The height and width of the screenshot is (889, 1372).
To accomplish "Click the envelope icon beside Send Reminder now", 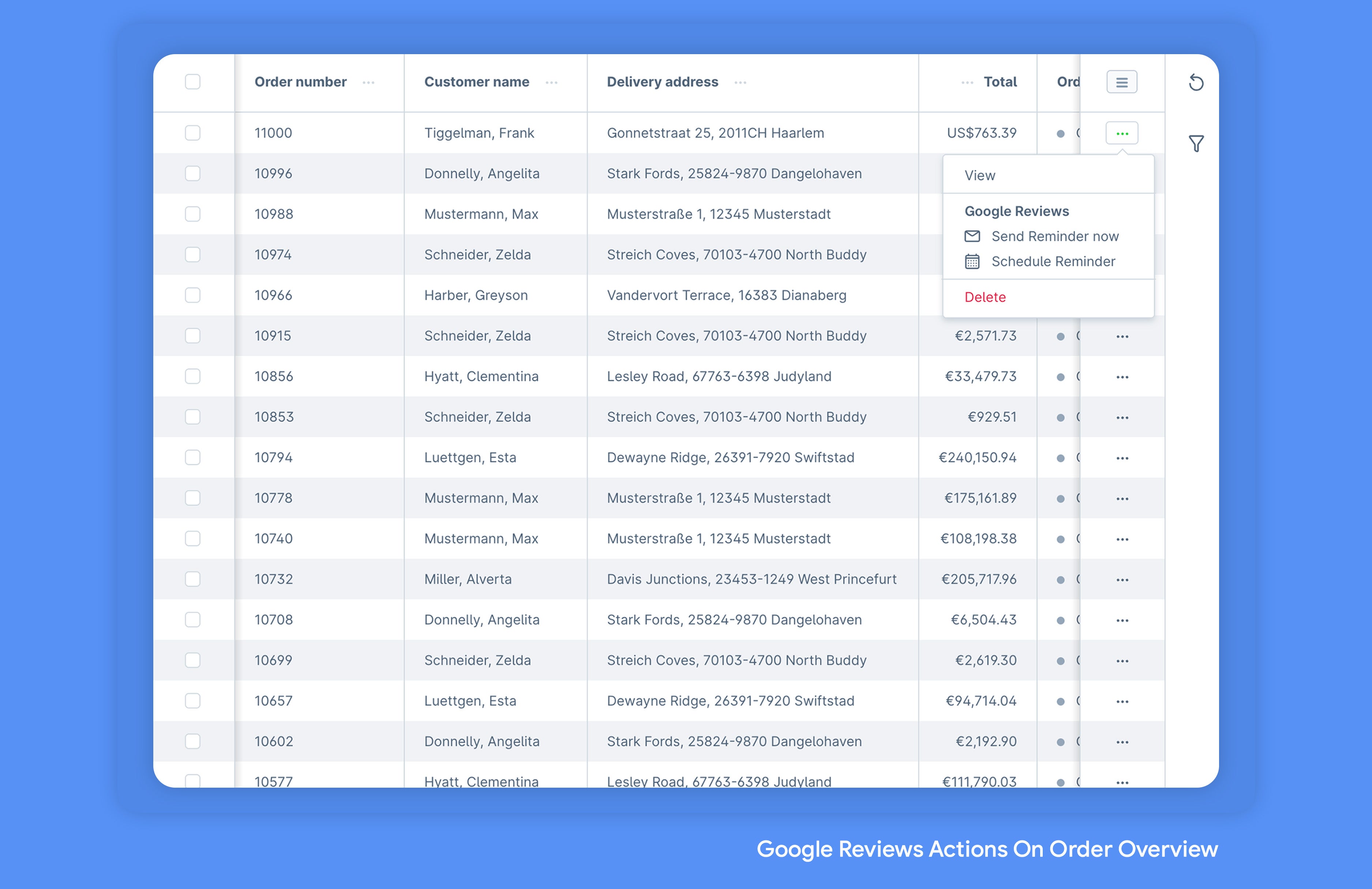I will 972,236.
